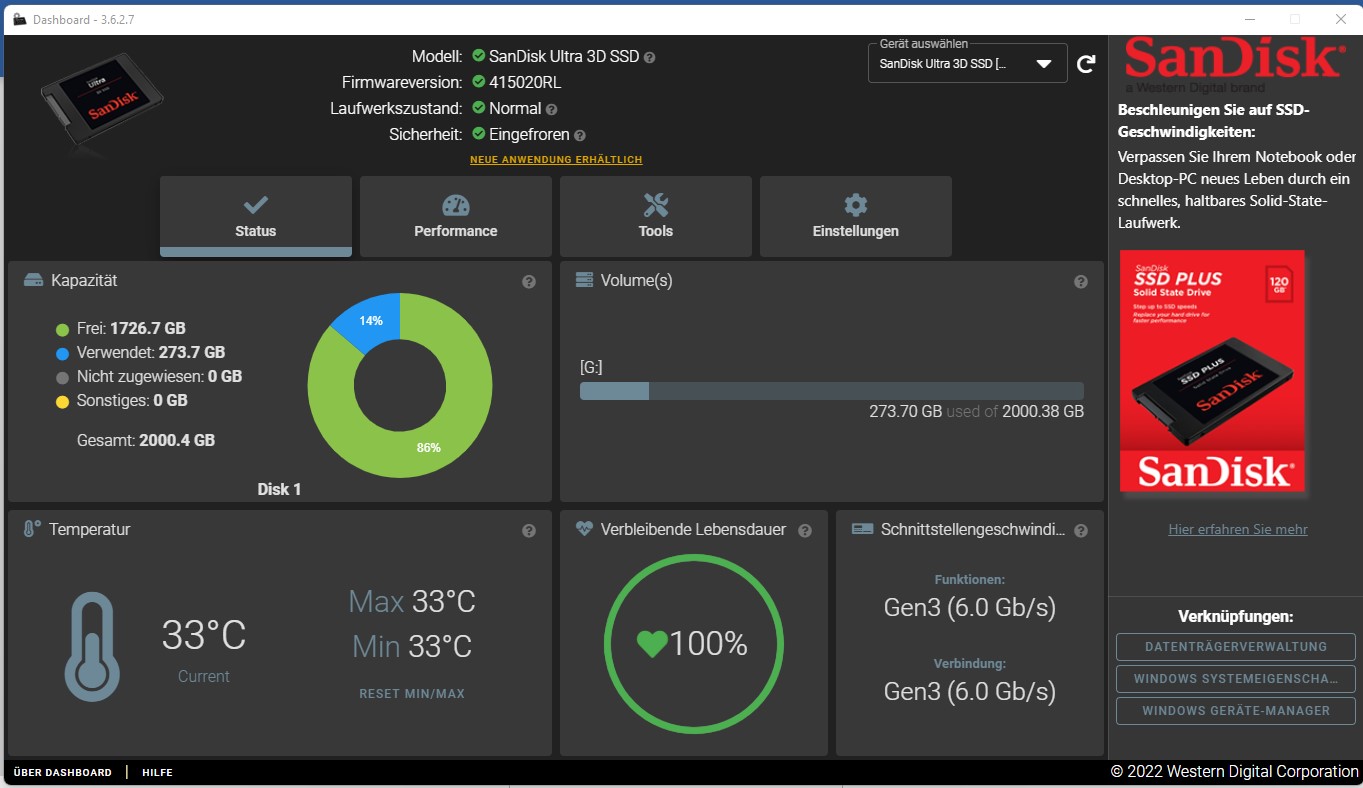
Task: Open Windows Geräte-Manager shortcut
Action: coord(1236,711)
